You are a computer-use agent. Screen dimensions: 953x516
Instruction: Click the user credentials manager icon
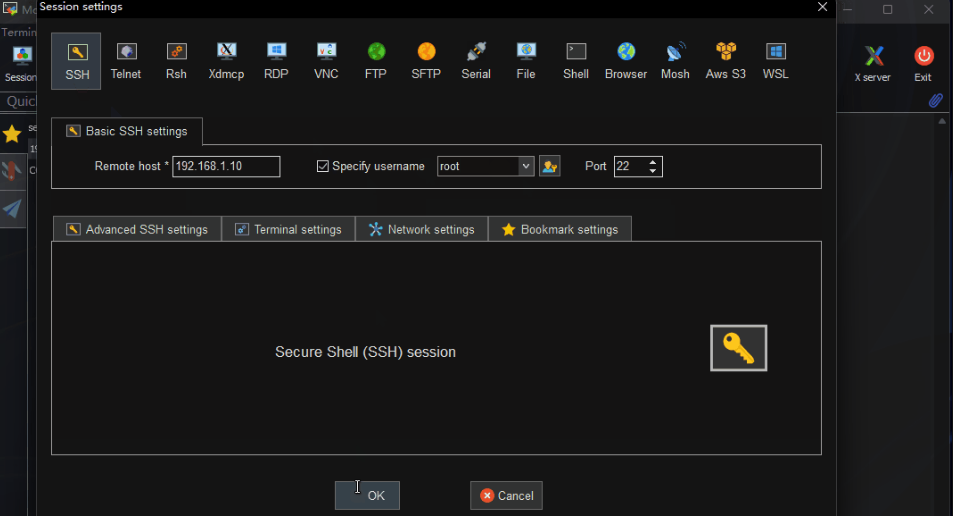coord(549,167)
